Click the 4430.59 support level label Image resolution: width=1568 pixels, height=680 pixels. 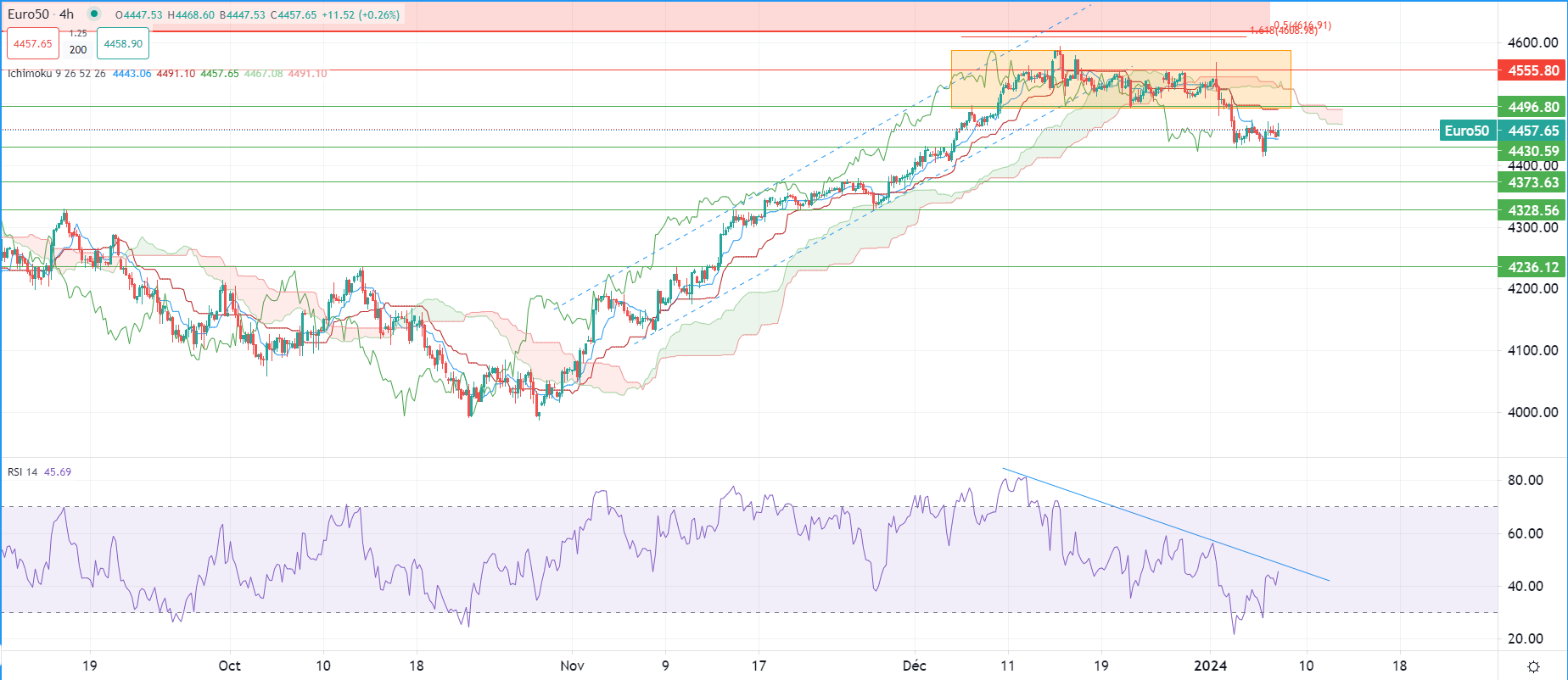(x=1532, y=151)
